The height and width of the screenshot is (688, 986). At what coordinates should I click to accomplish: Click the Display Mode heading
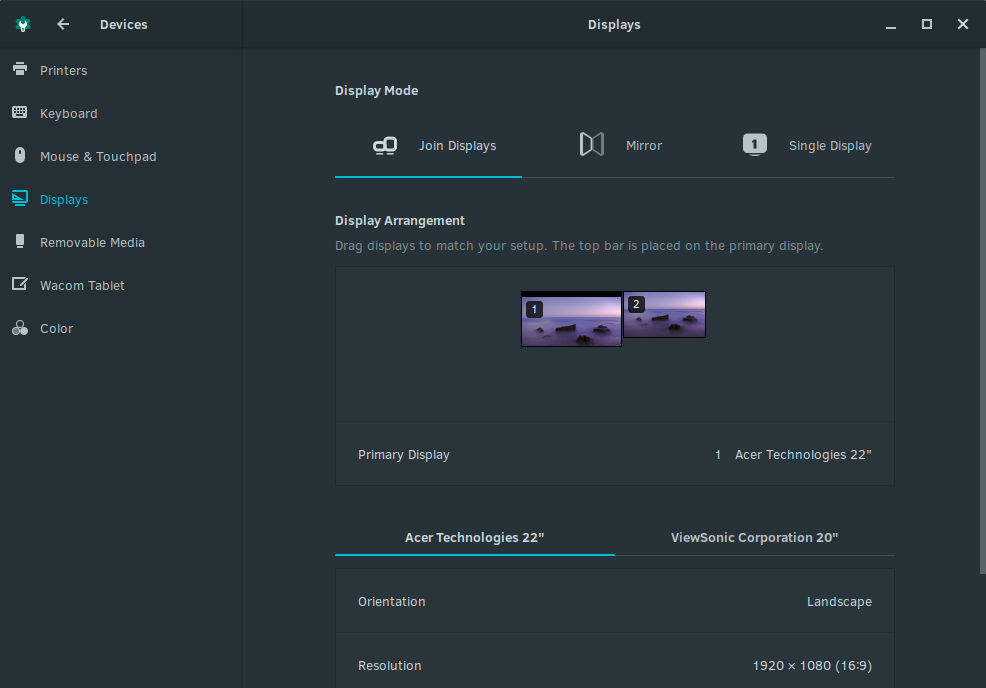(x=377, y=91)
